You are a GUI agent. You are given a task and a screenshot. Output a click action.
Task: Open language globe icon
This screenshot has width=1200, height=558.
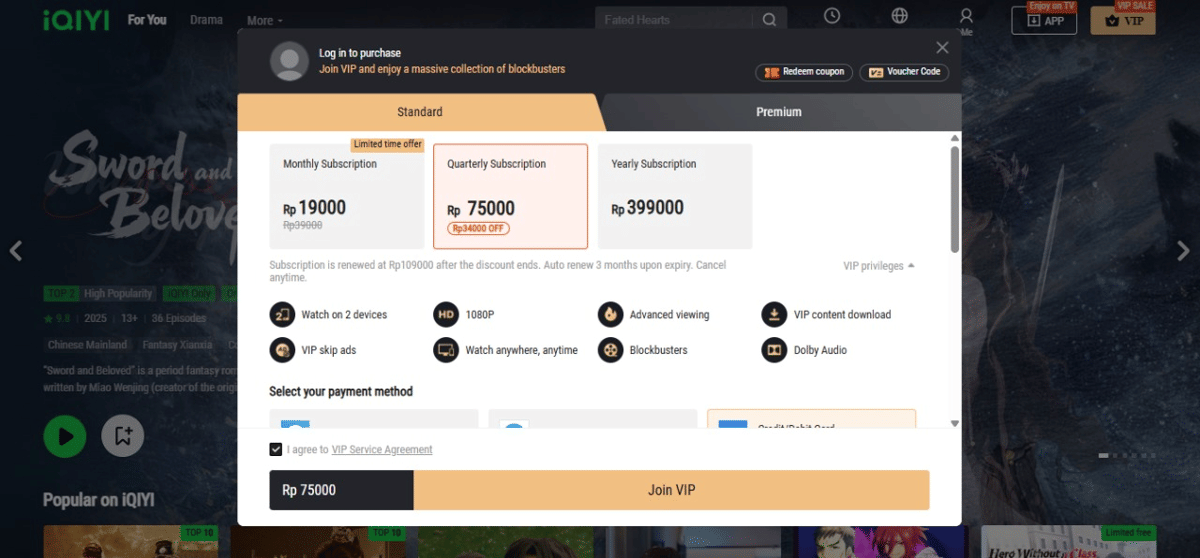coord(899,16)
